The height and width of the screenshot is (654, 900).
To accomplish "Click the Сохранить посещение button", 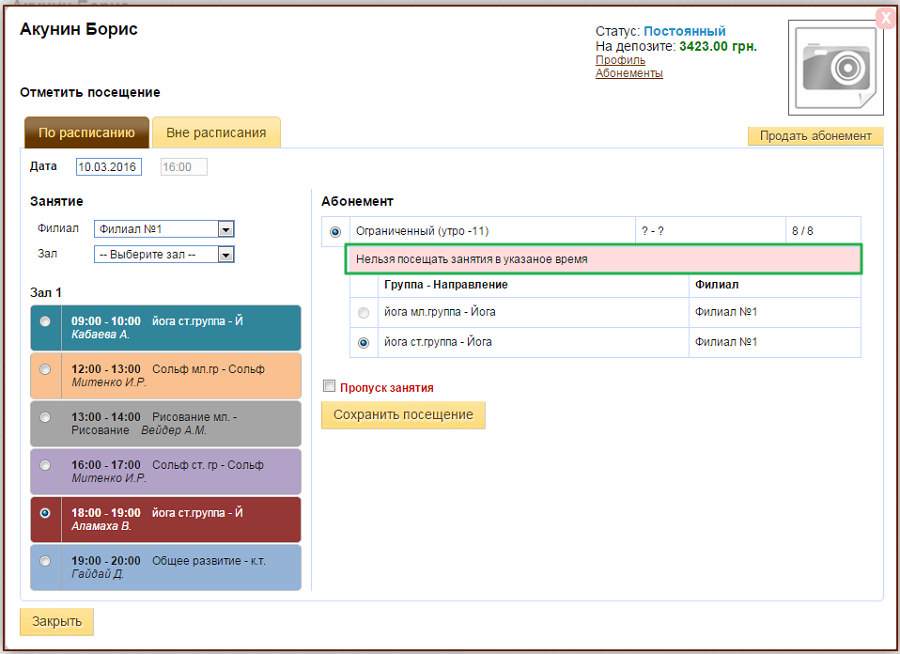I will click(404, 415).
